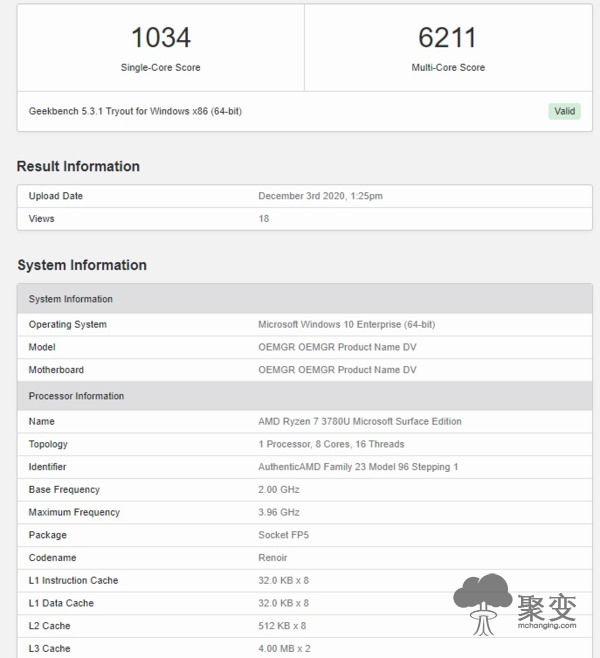
Task: Select the 6211 multi-core score number
Action: pyautogui.click(x=448, y=37)
